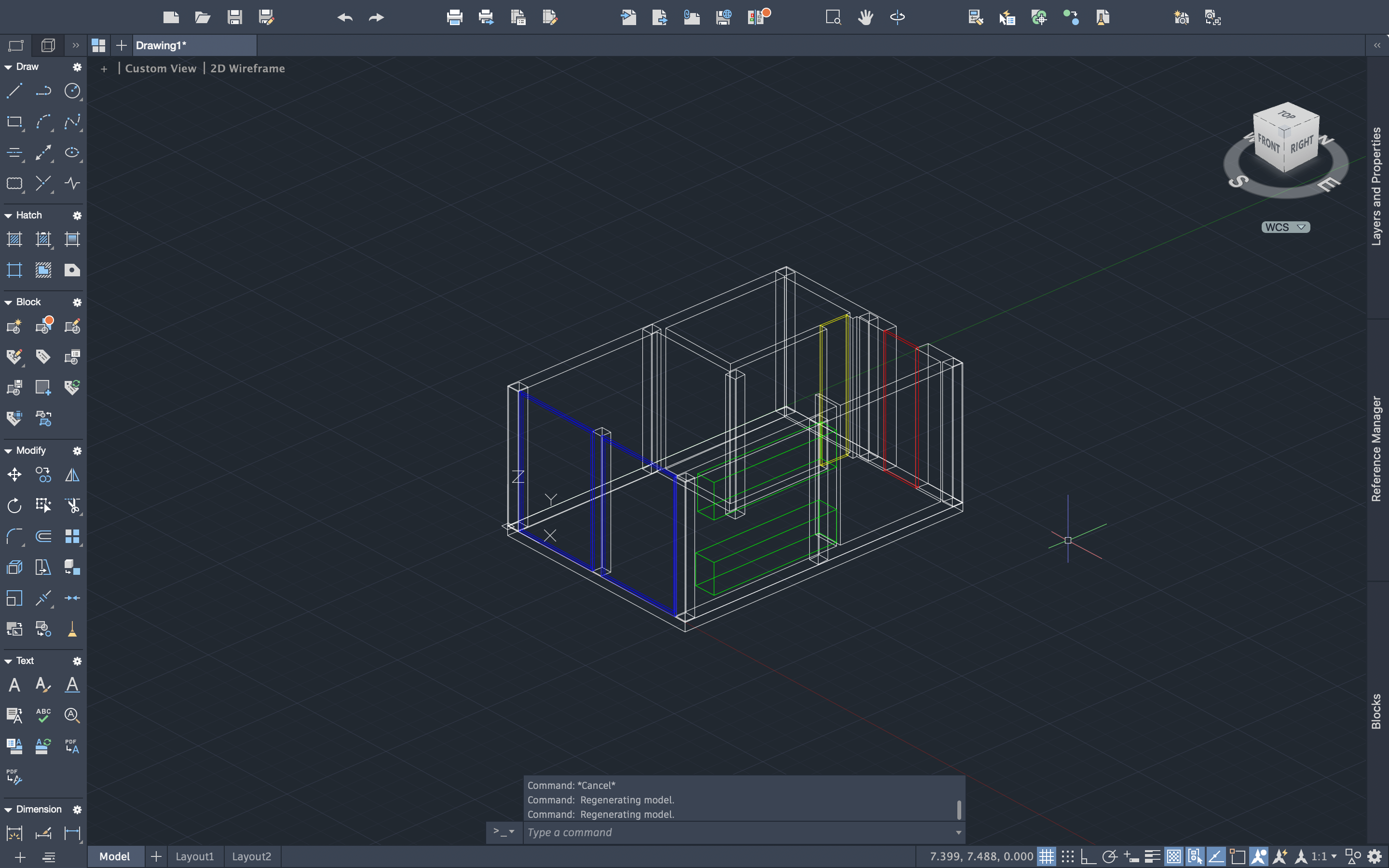Toggle transparency display in status bar

click(1174, 856)
